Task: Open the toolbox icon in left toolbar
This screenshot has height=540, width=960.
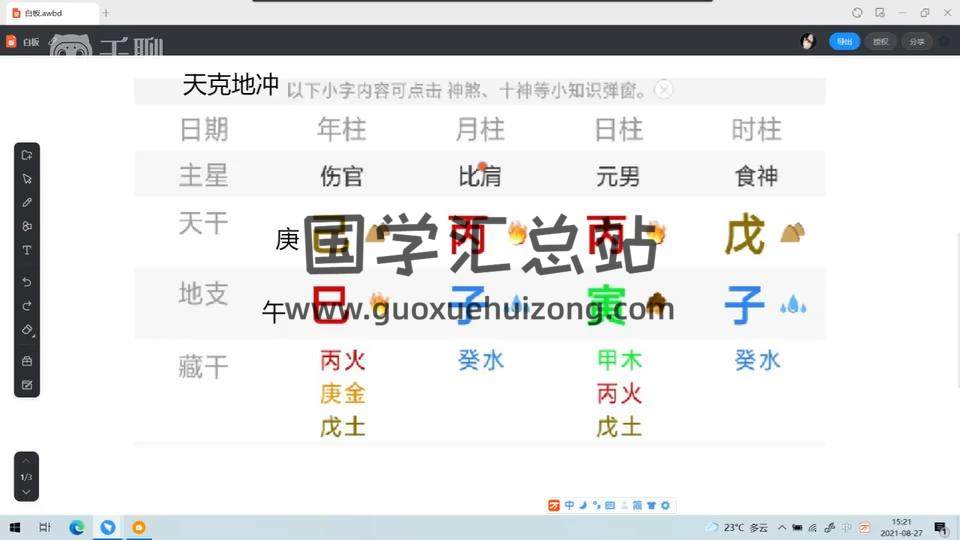Action: pos(27,361)
